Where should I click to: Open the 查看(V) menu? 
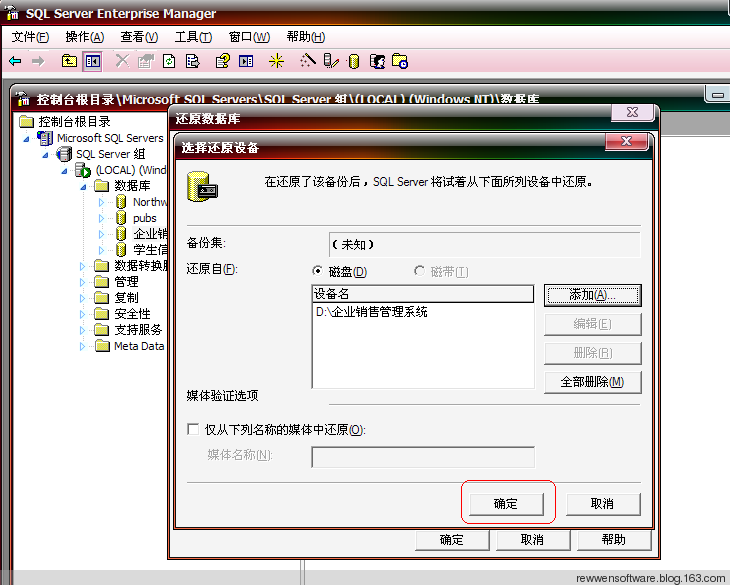[139, 37]
